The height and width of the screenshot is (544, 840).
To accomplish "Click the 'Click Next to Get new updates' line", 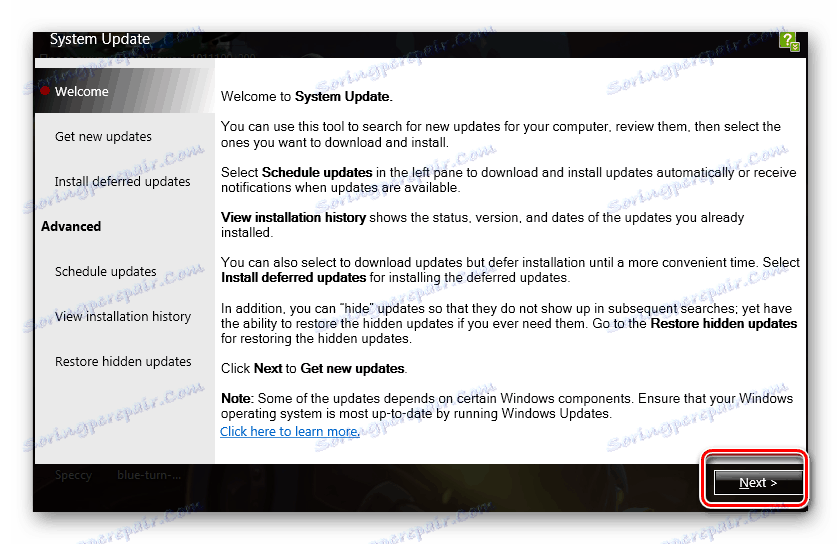I will (x=314, y=369).
